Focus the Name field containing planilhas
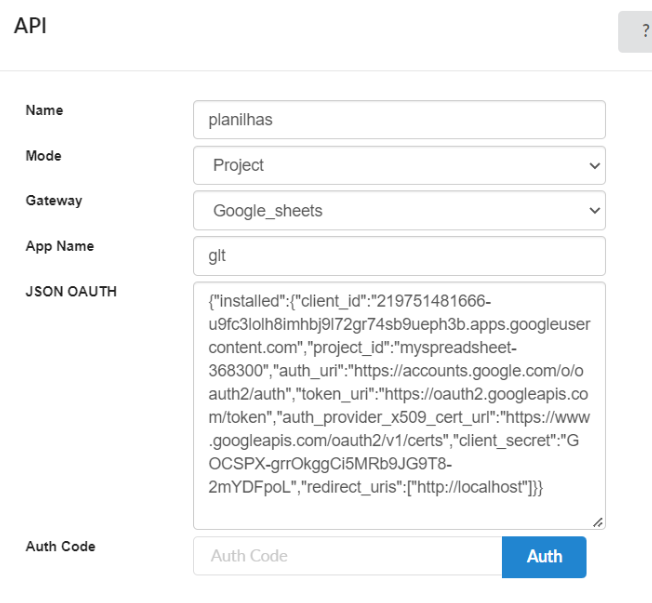The image size is (652, 603). [x=398, y=119]
